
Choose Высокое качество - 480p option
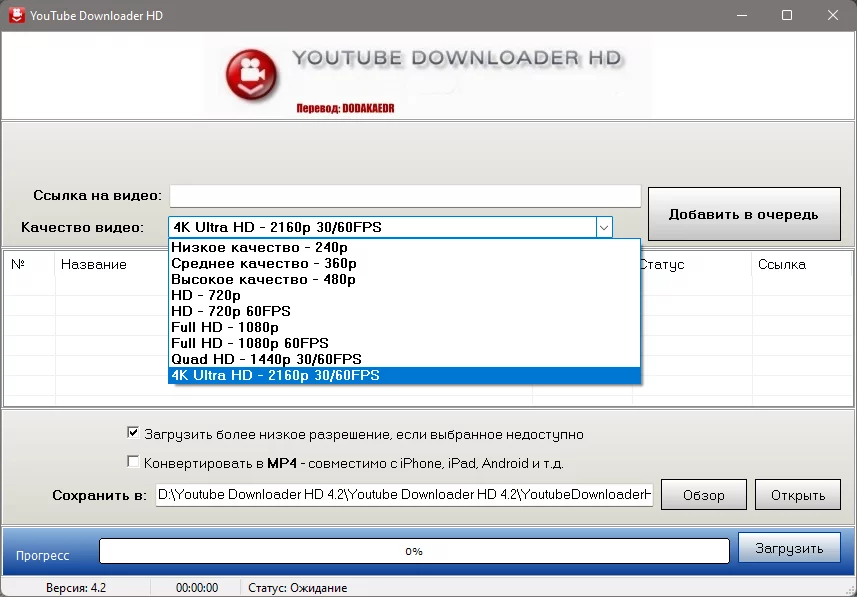(x=404, y=279)
